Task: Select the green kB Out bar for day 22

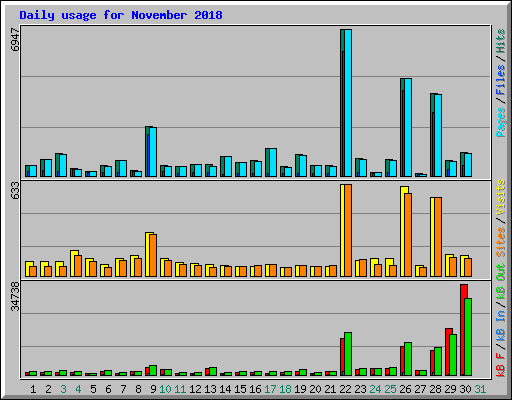Action: [348, 354]
